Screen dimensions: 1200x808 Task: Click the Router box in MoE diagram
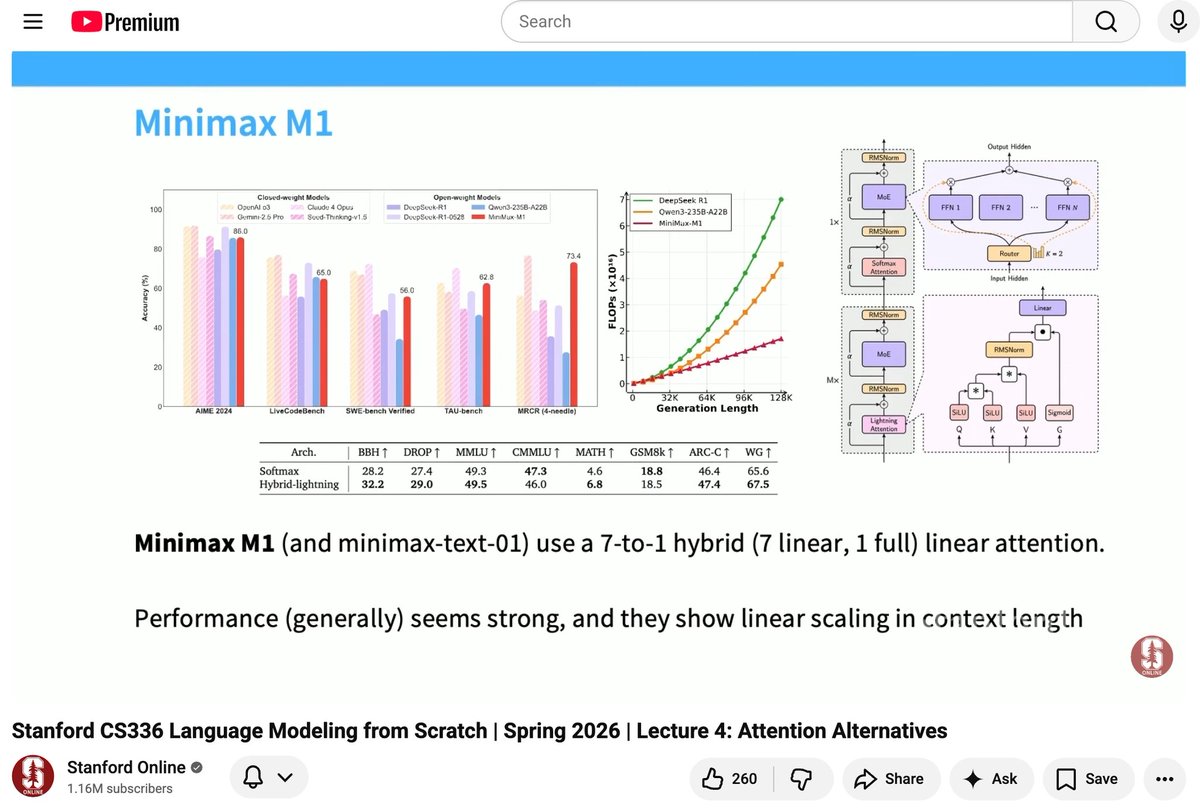coord(1008,255)
